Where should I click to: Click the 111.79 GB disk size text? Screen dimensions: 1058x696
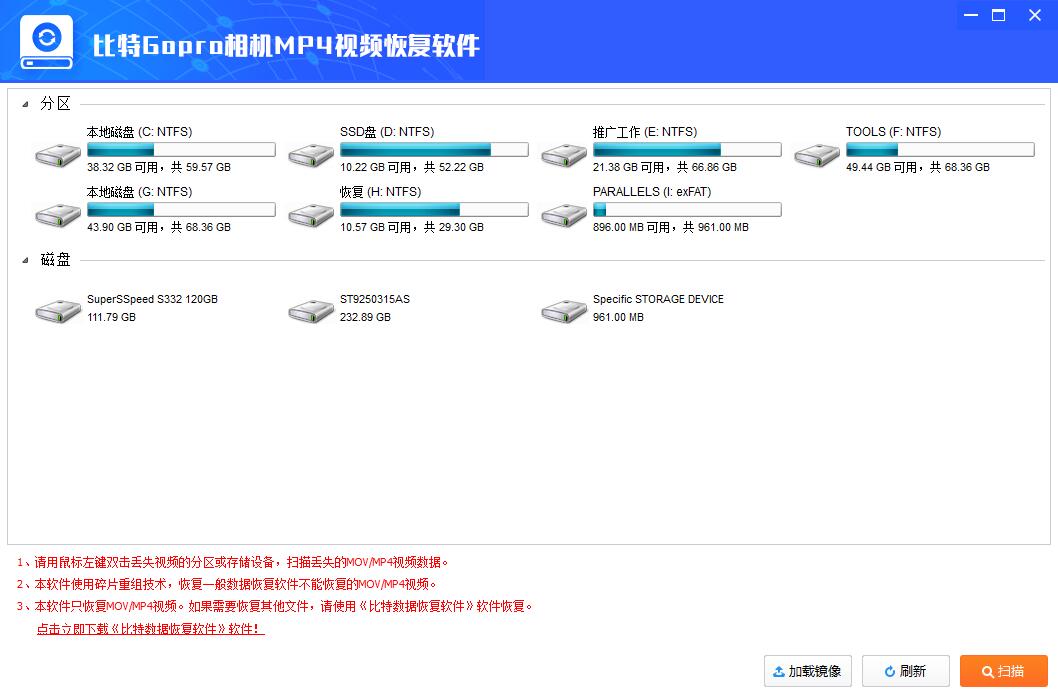click(111, 317)
